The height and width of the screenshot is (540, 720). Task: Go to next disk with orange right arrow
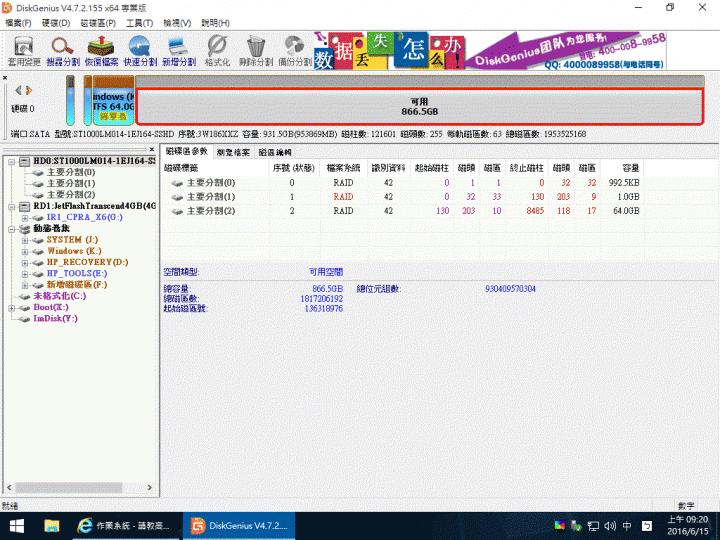[x=29, y=90]
